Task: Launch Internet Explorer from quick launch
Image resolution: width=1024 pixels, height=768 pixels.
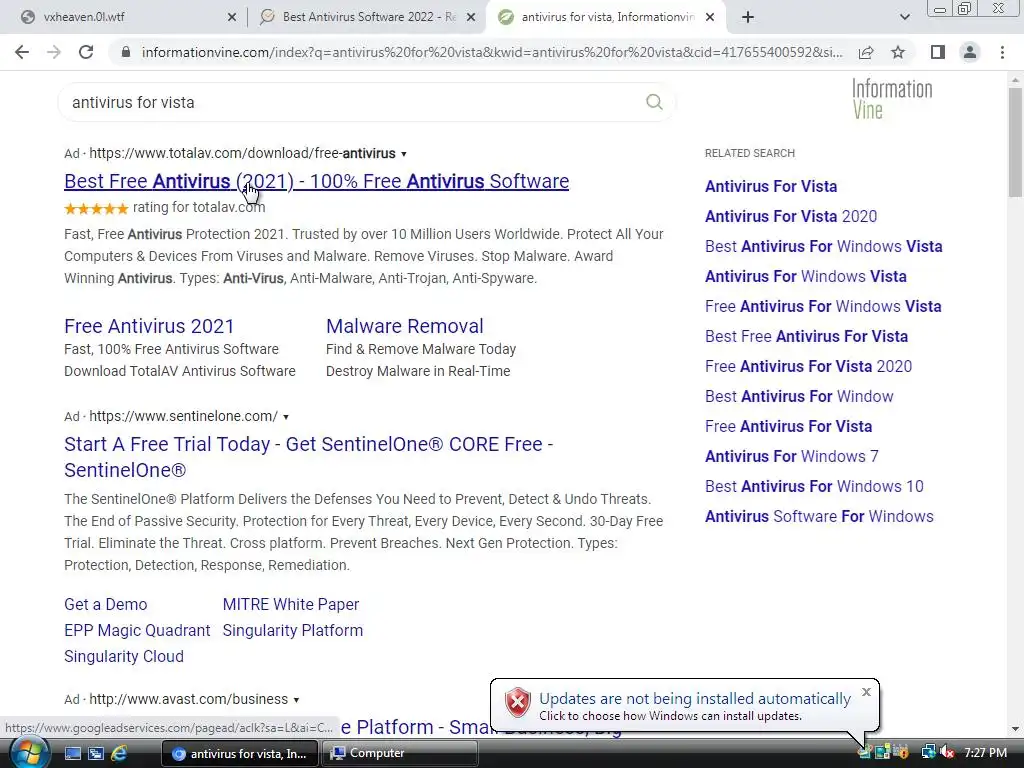Action: coord(119,754)
